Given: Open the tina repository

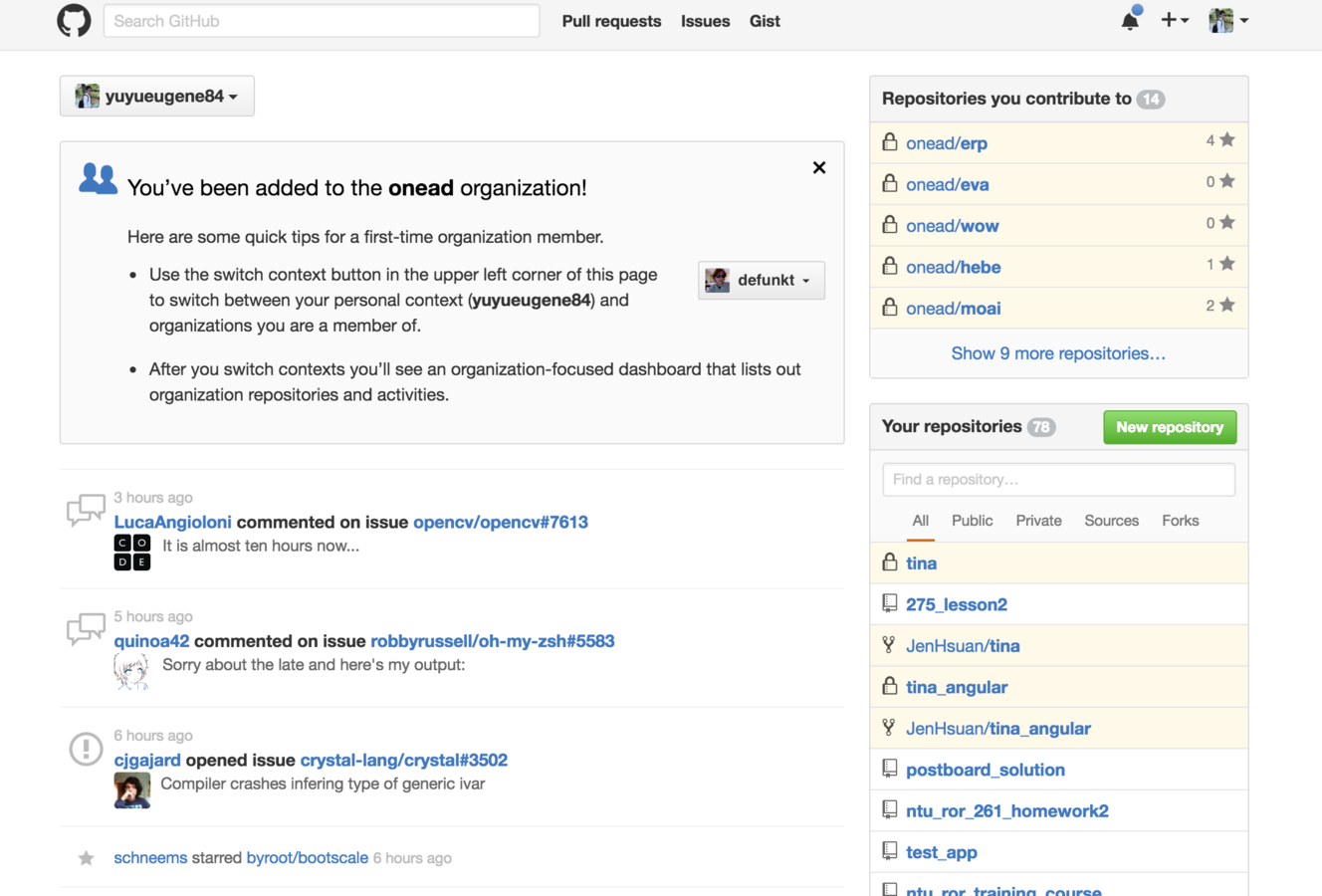Looking at the screenshot, I should point(921,563).
